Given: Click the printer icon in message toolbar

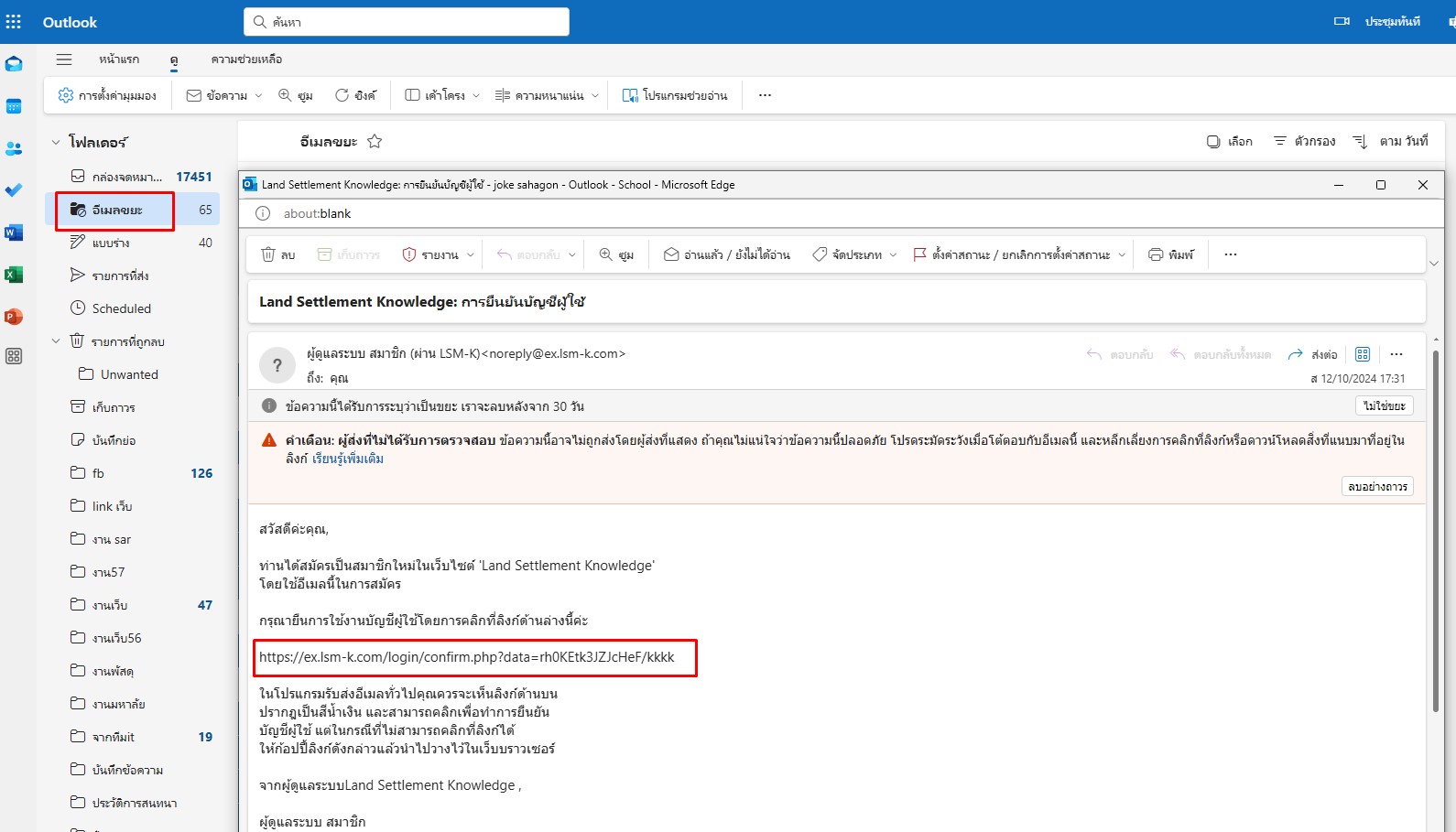Looking at the screenshot, I should pos(1156,254).
